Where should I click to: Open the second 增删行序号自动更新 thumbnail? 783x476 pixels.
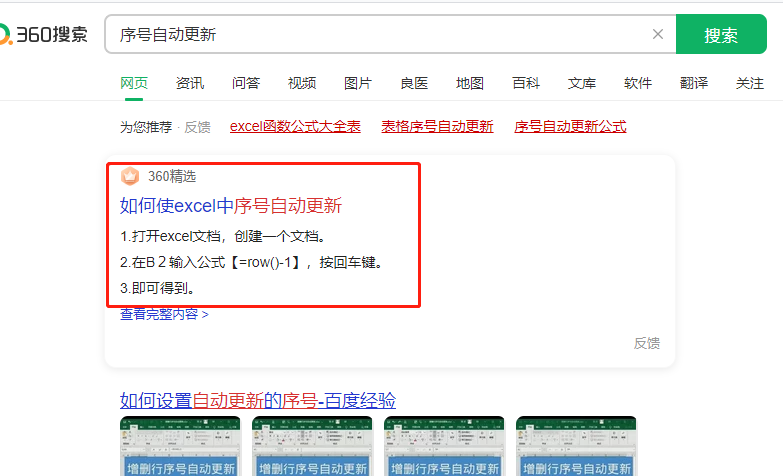(x=312, y=446)
